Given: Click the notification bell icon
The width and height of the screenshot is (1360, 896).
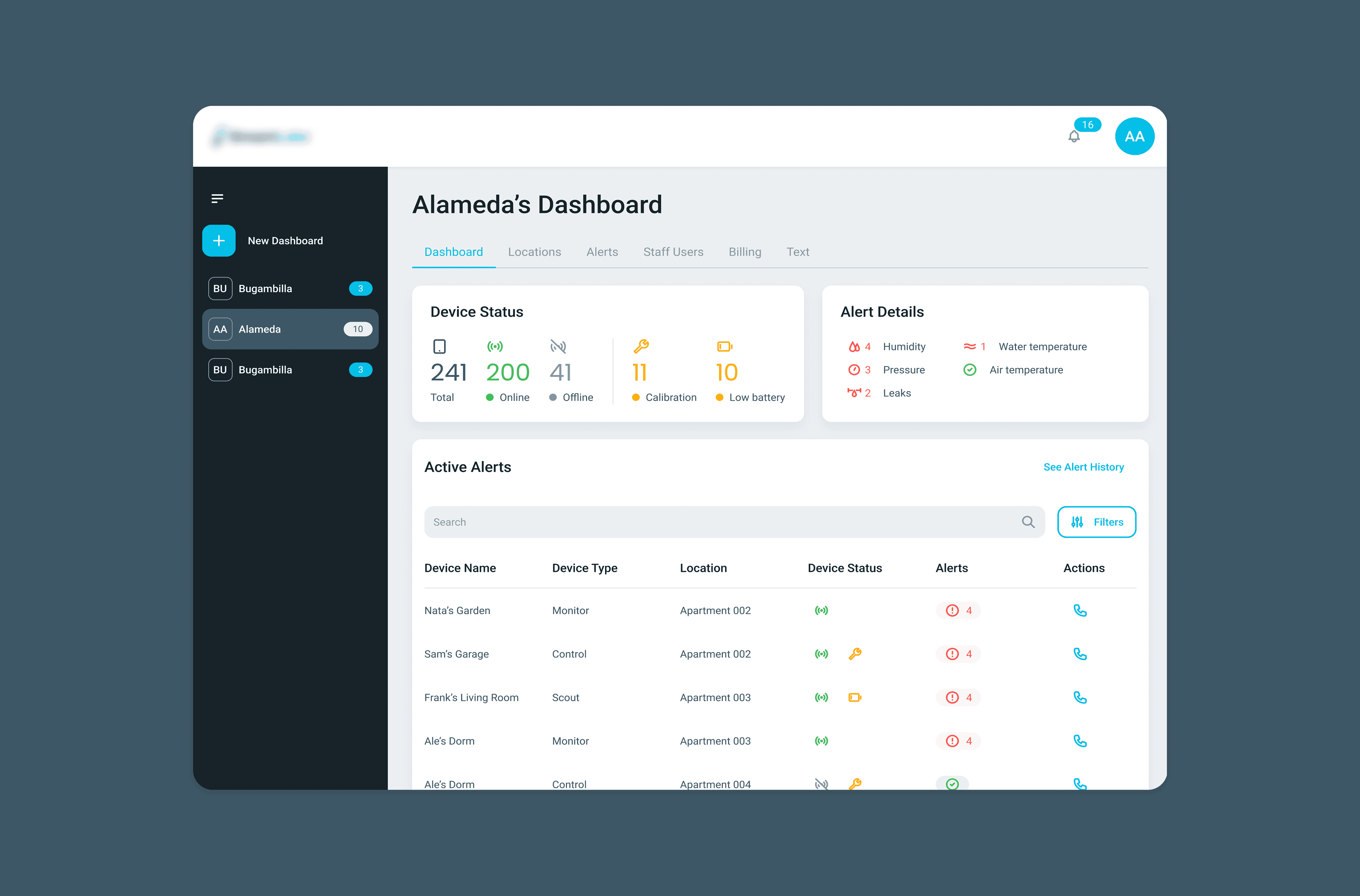Looking at the screenshot, I should 1074,137.
